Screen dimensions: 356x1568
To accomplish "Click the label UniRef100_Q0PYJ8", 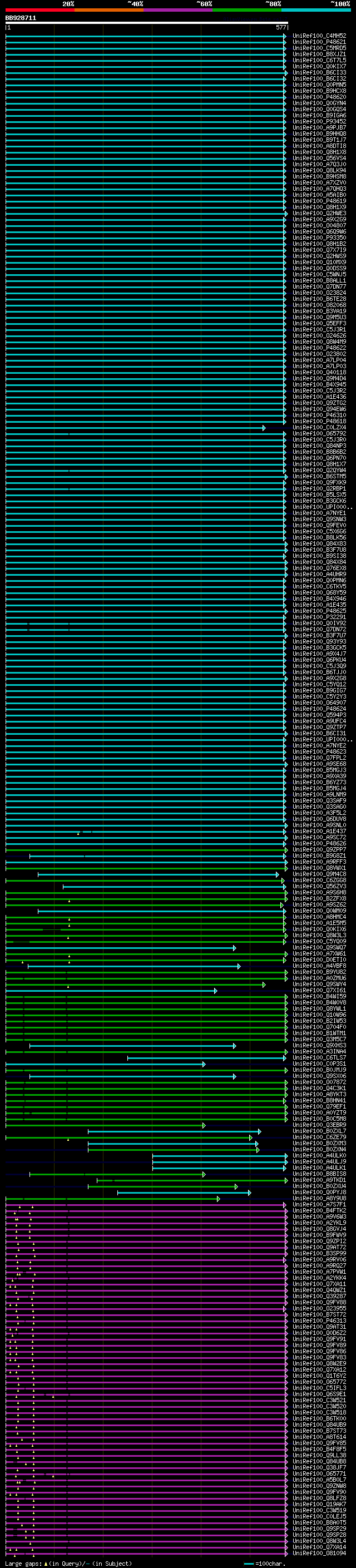I will pyautogui.click(x=319, y=1193).
